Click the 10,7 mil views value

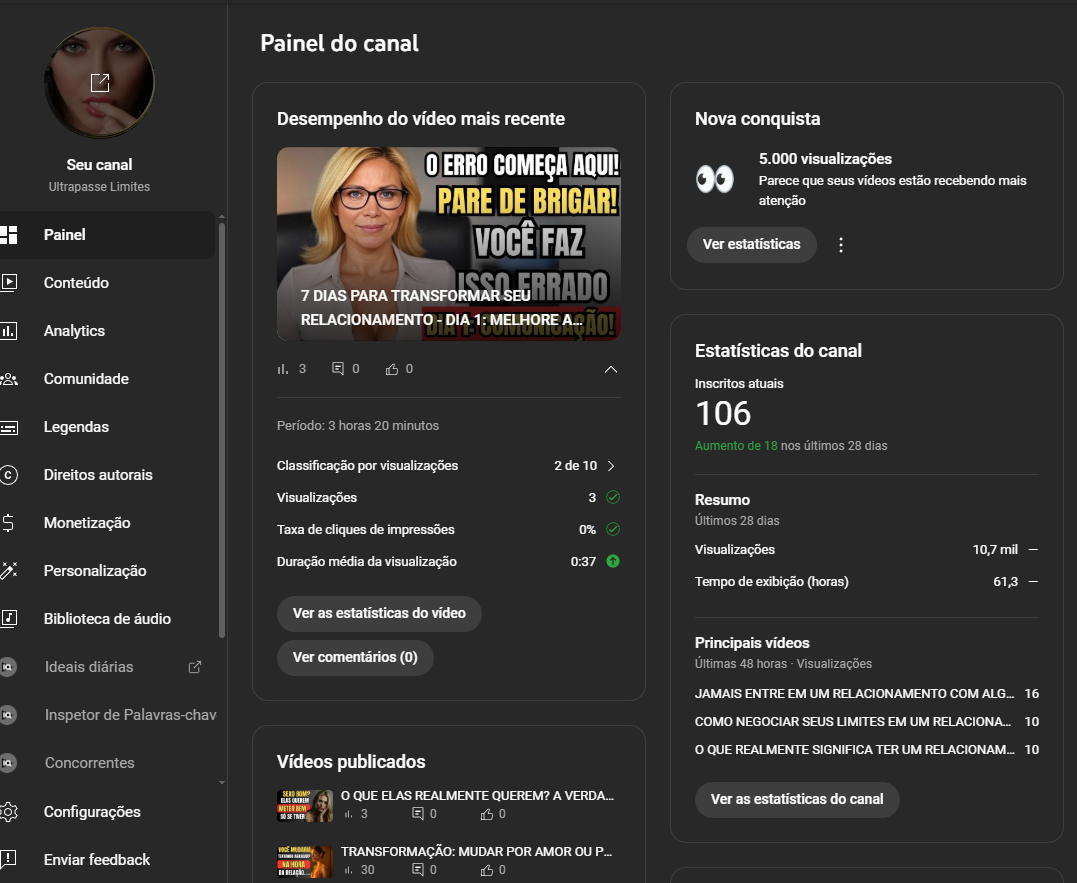coord(995,549)
